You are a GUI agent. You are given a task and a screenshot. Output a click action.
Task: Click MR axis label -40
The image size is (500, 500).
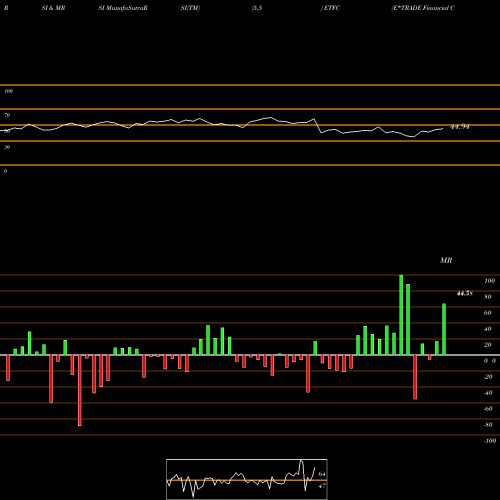coord(488,393)
